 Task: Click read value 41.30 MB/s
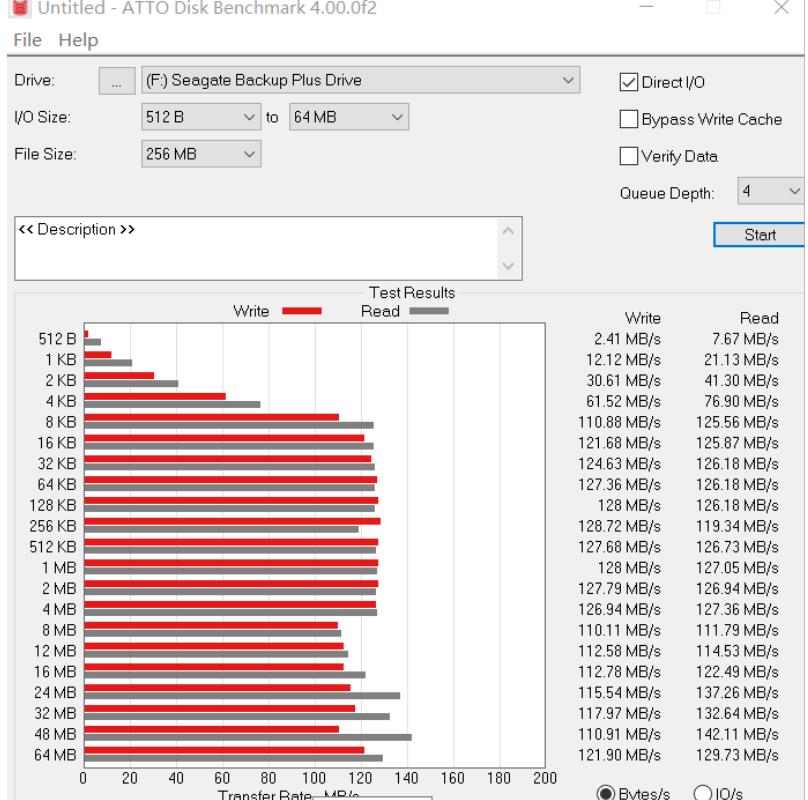pyautogui.click(x=742, y=380)
